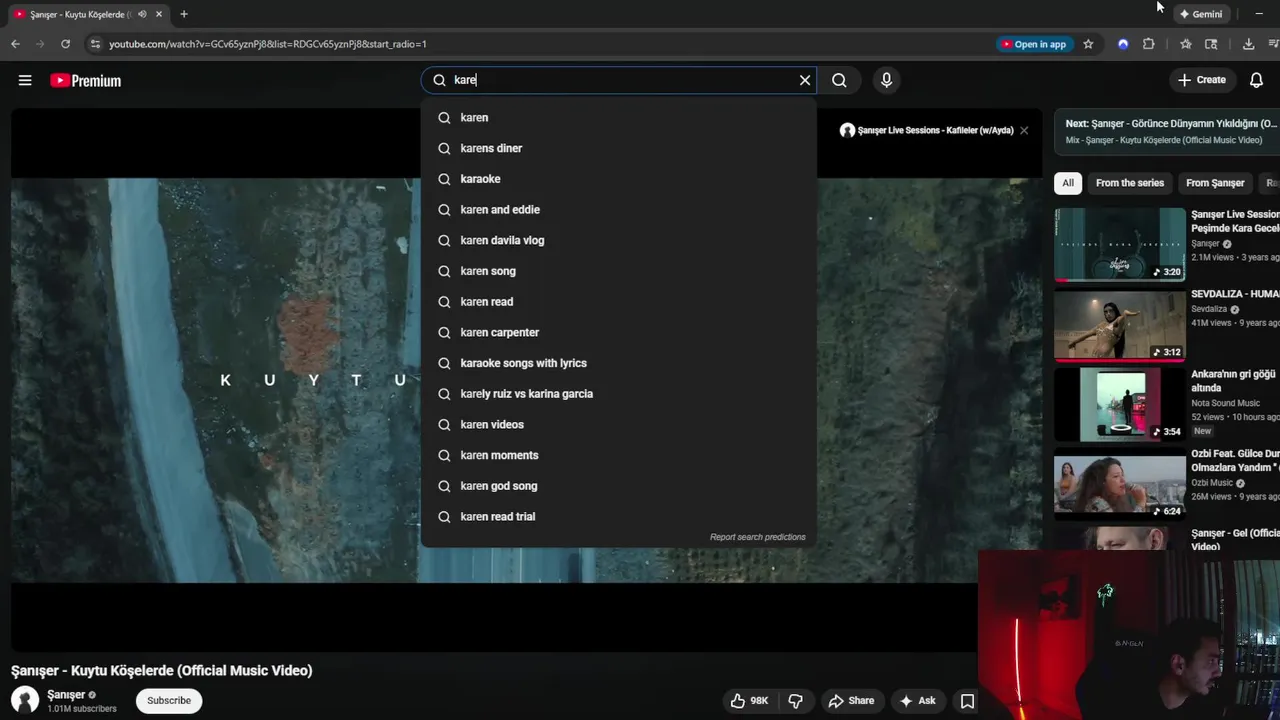Open the Next mix playlist panel
The width and height of the screenshot is (1280, 720).
1168,131
